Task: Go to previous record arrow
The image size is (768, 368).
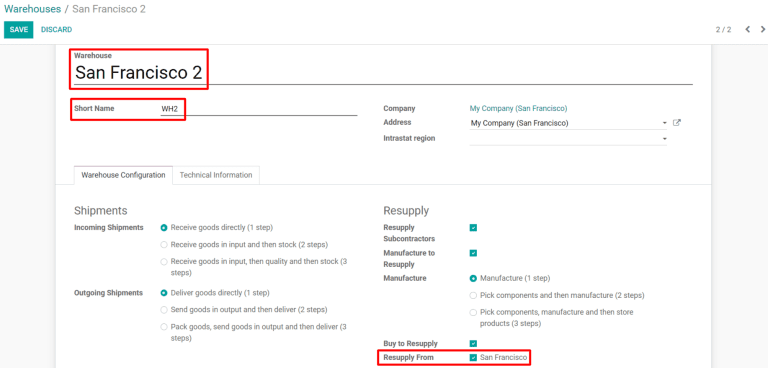Action: 747,29
